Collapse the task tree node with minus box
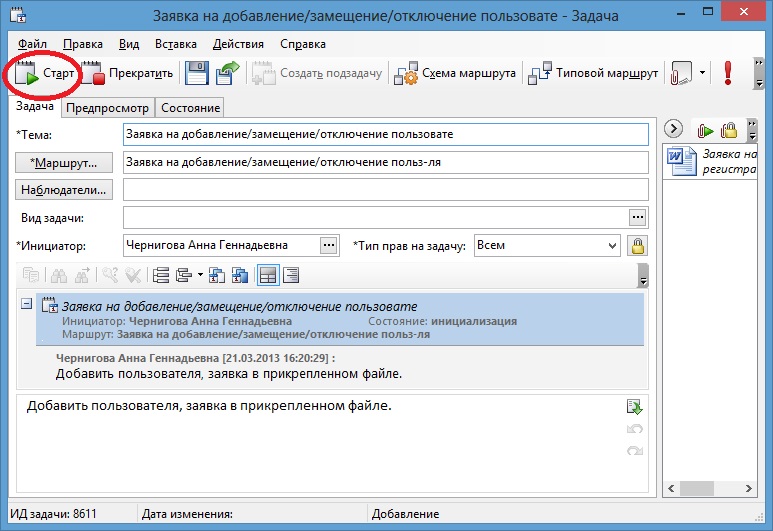The image size is (773, 531). (x=26, y=305)
